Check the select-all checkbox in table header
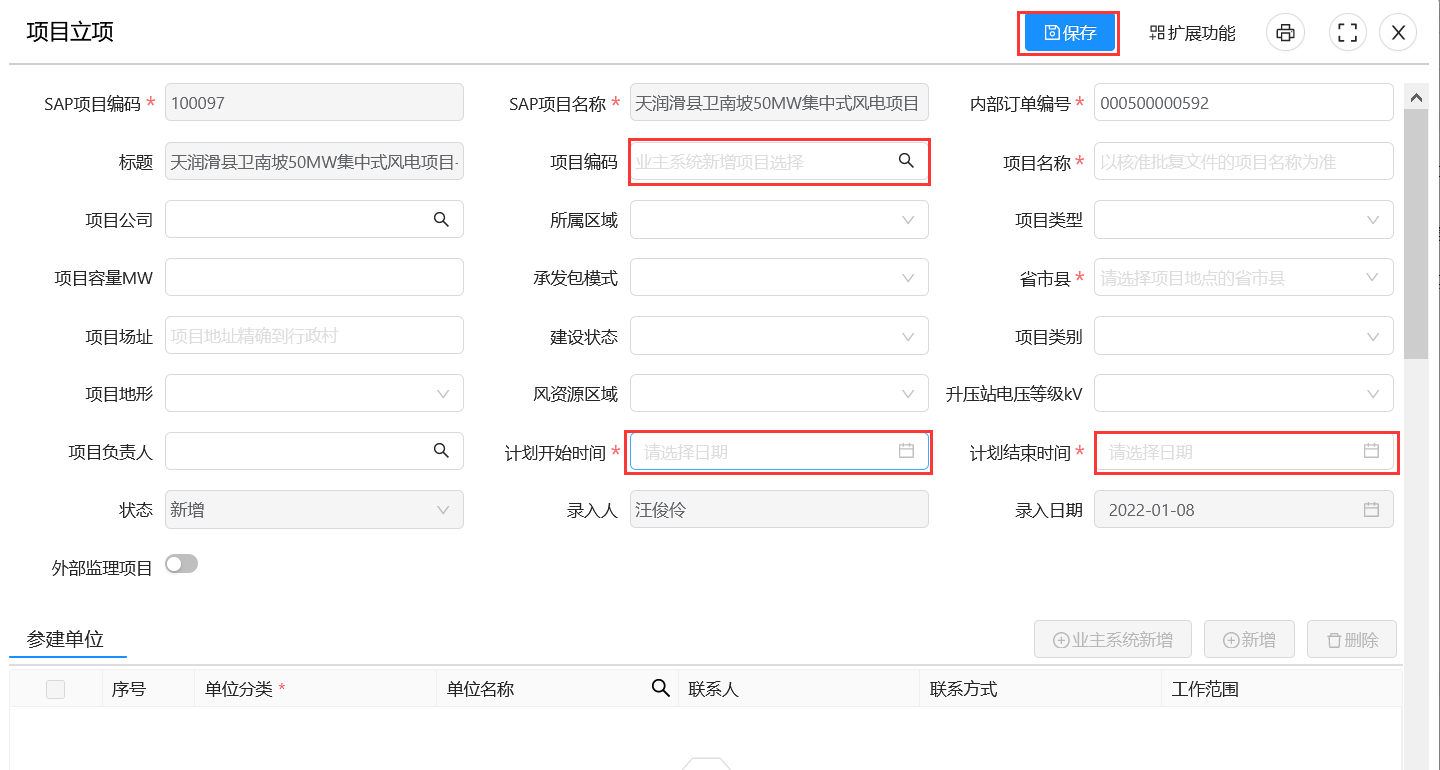The height and width of the screenshot is (770, 1440). pos(56,689)
